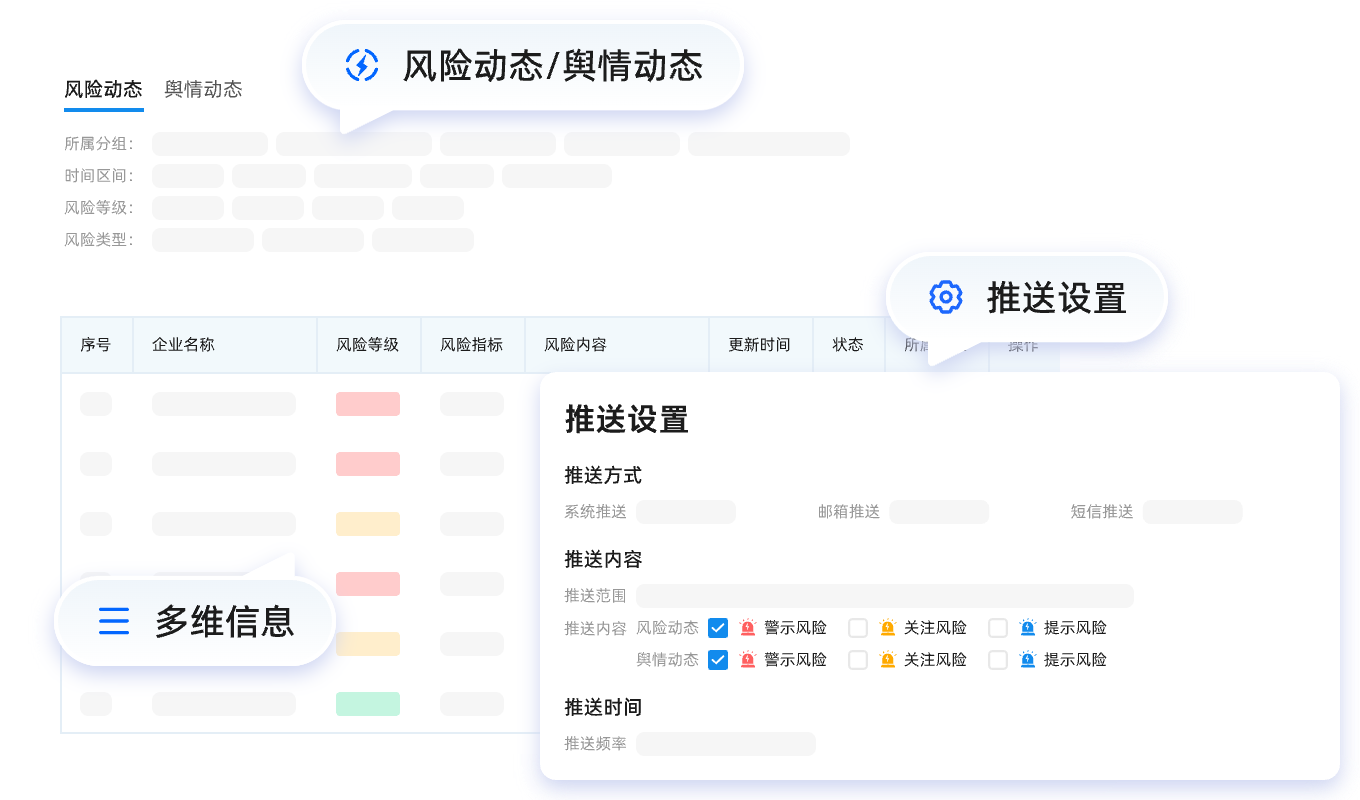Screen dimensions: 1360x800
Task: Click blue alarm icon in 风险动态 row
Action: pyautogui.click(x=1028, y=628)
